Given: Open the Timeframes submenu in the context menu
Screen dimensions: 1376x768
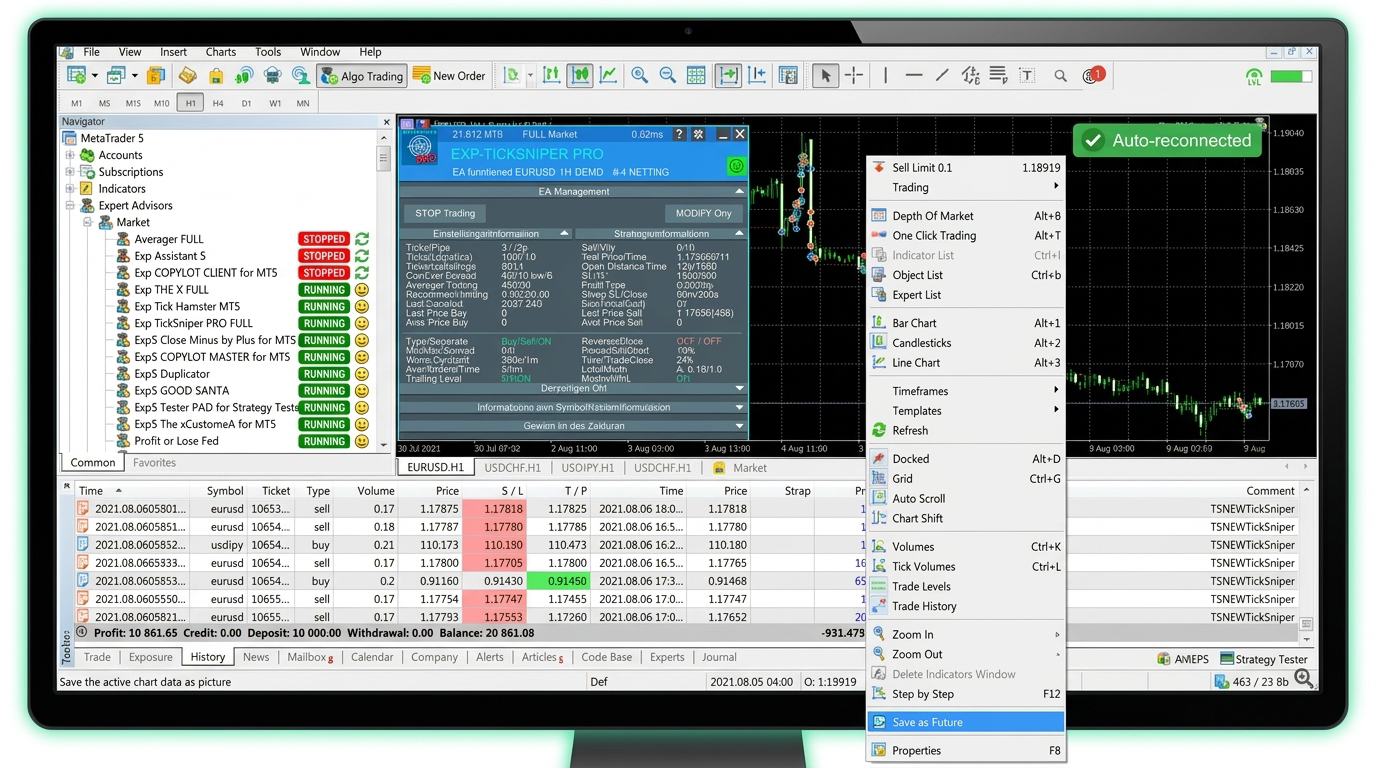Looking at the screenshot, I should (x=966, y=391).
